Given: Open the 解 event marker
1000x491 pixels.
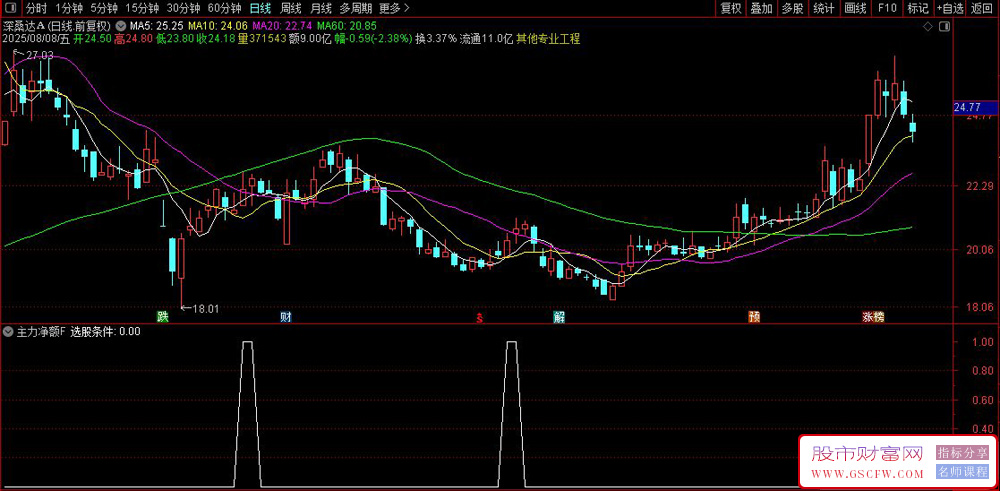Looking at the screenshot, I should point(559,316).
